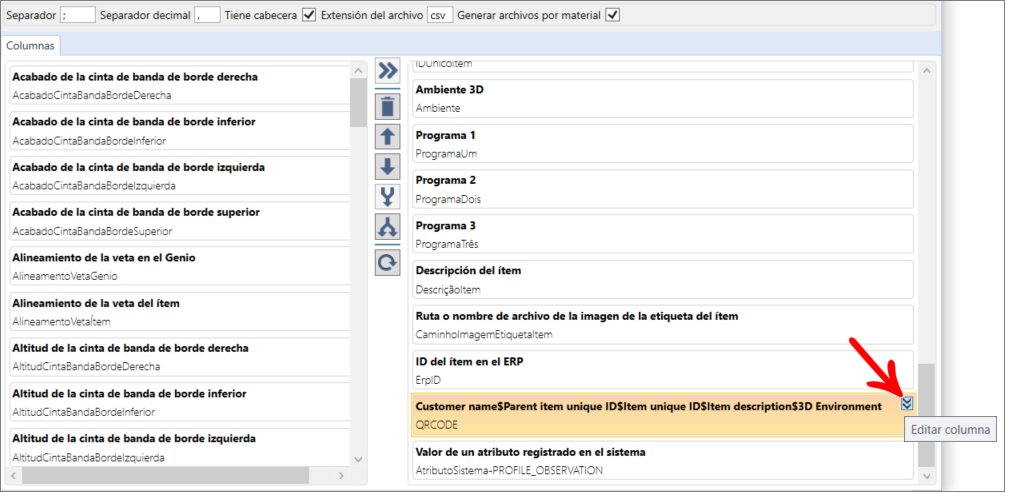Open the edit column icon on QRCODE
Image resolution: width=1032 pixels, height=503 pixels.
click(x=907, y=403)
